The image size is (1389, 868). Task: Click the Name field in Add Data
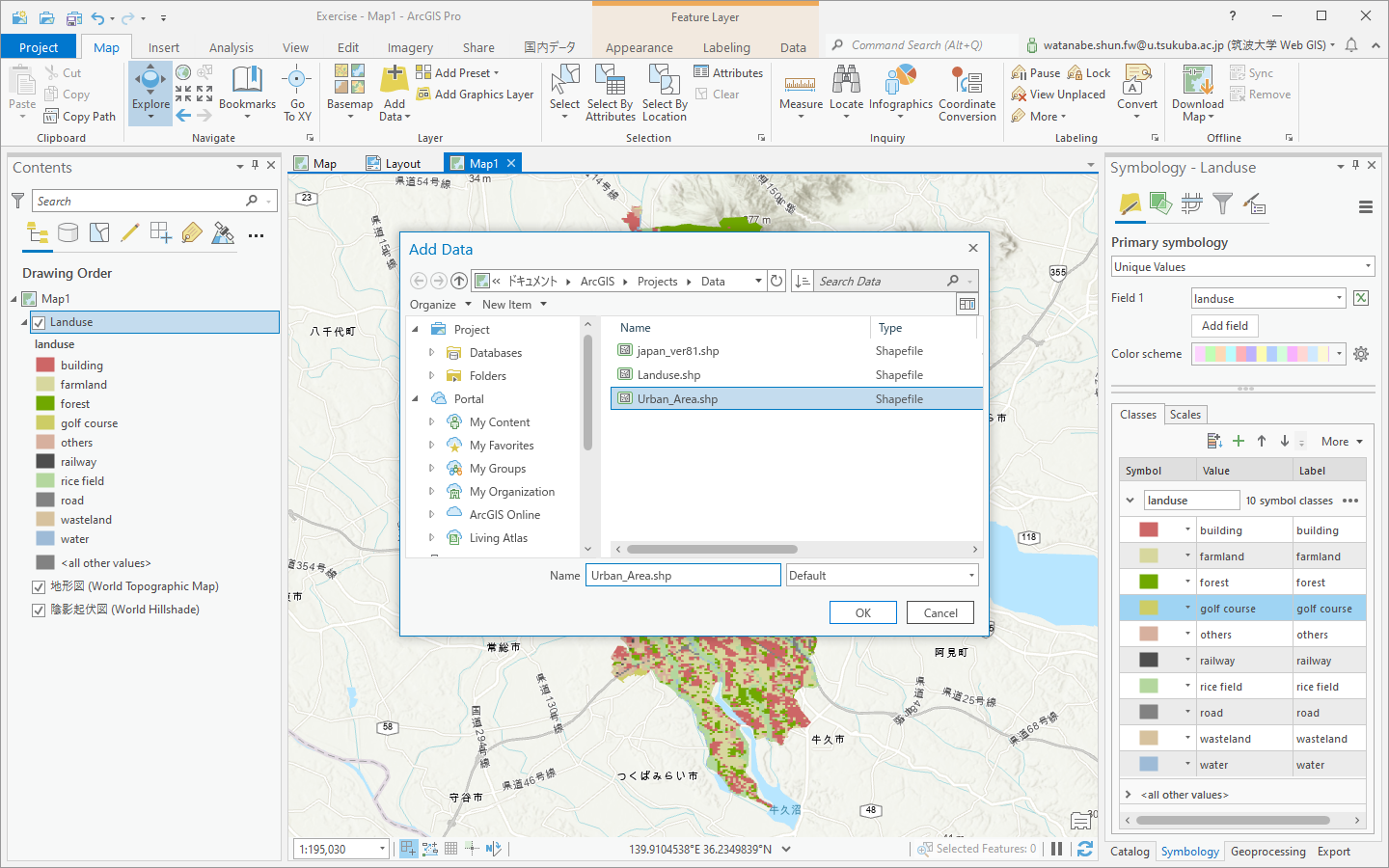pos(683,576)
